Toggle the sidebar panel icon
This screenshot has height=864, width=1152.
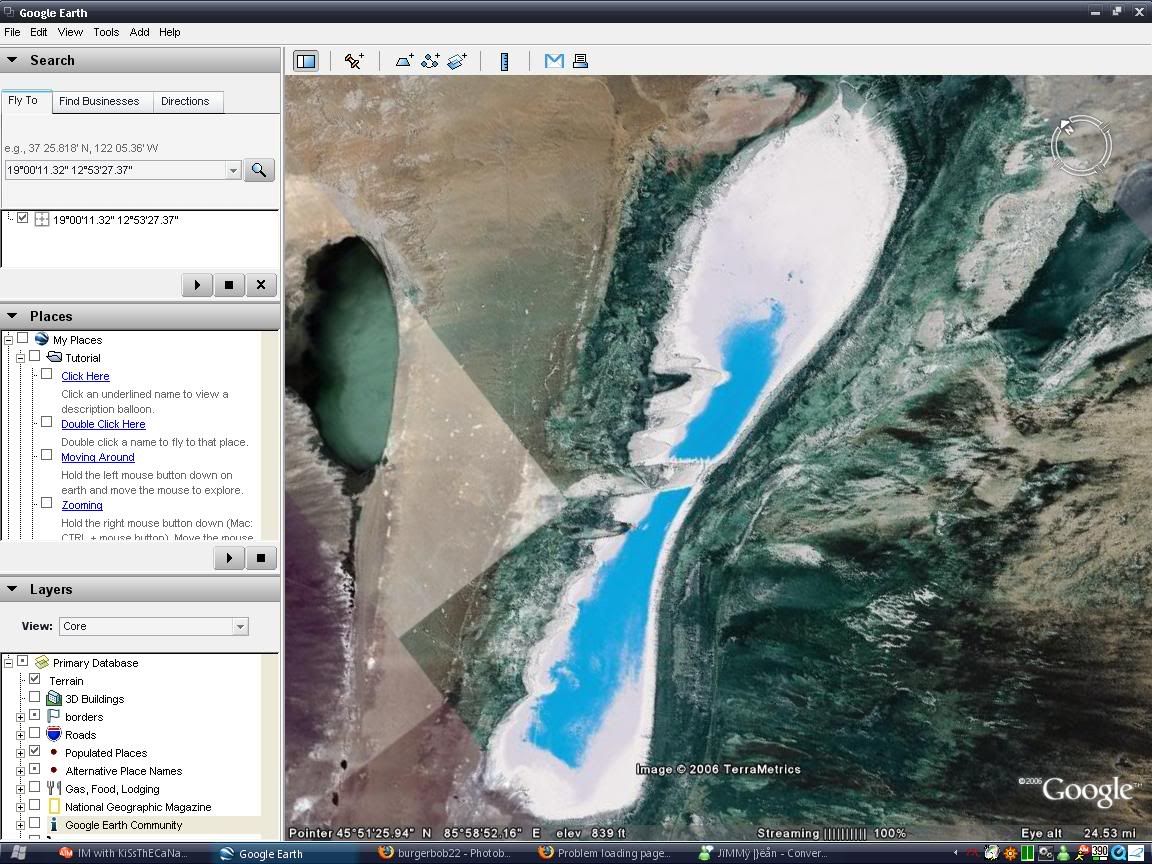[x=306, y=61]
